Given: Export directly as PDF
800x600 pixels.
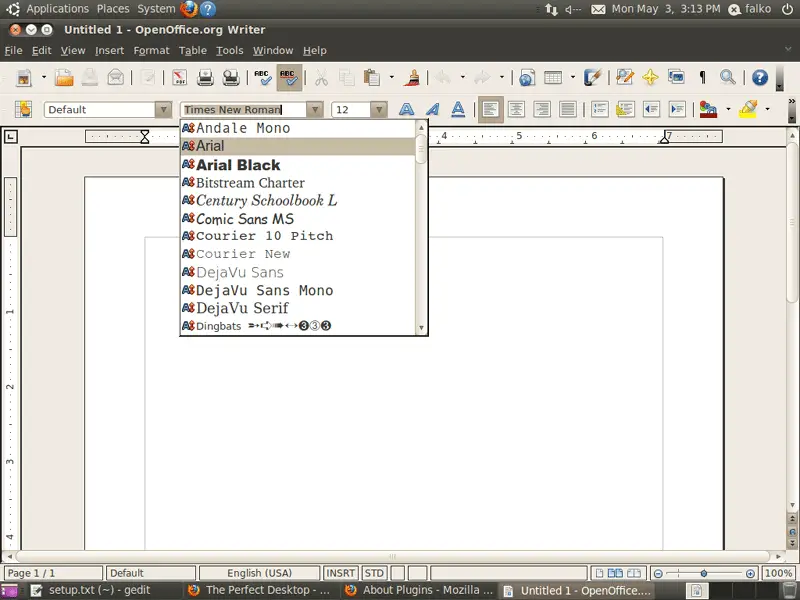Looking at the screenshot, I should [x=179, y=78].
